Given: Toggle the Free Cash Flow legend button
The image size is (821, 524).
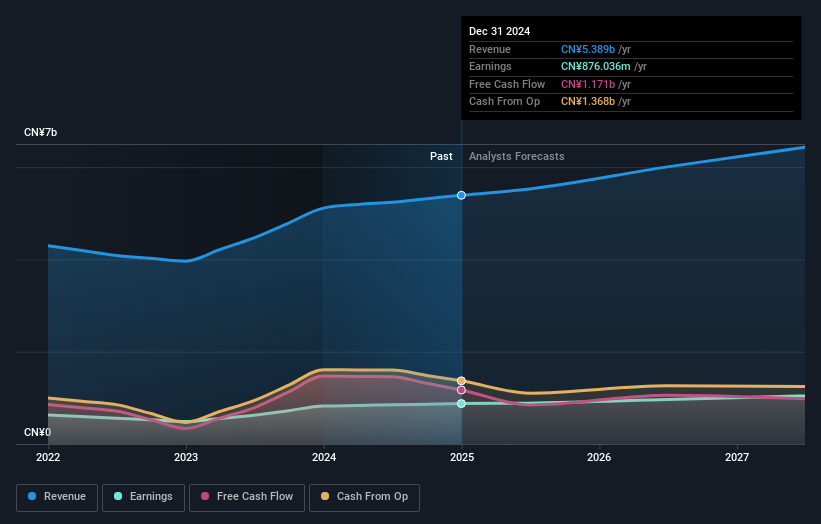Looking at the screenshot, I should tap(247, 497).
